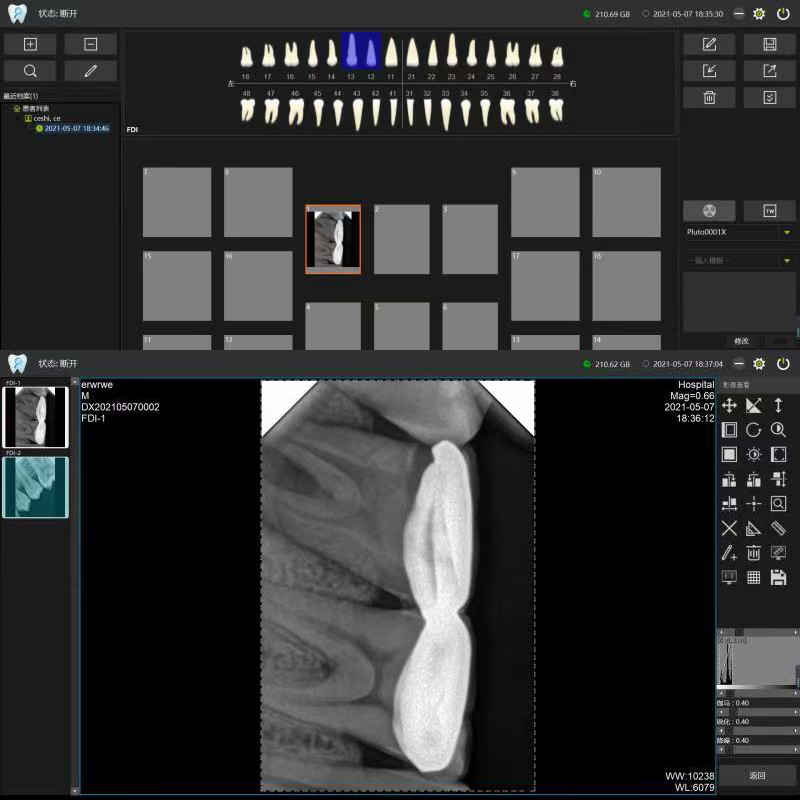Click the pan/move image tool
The image size is (800, 800).
(729, 405)
